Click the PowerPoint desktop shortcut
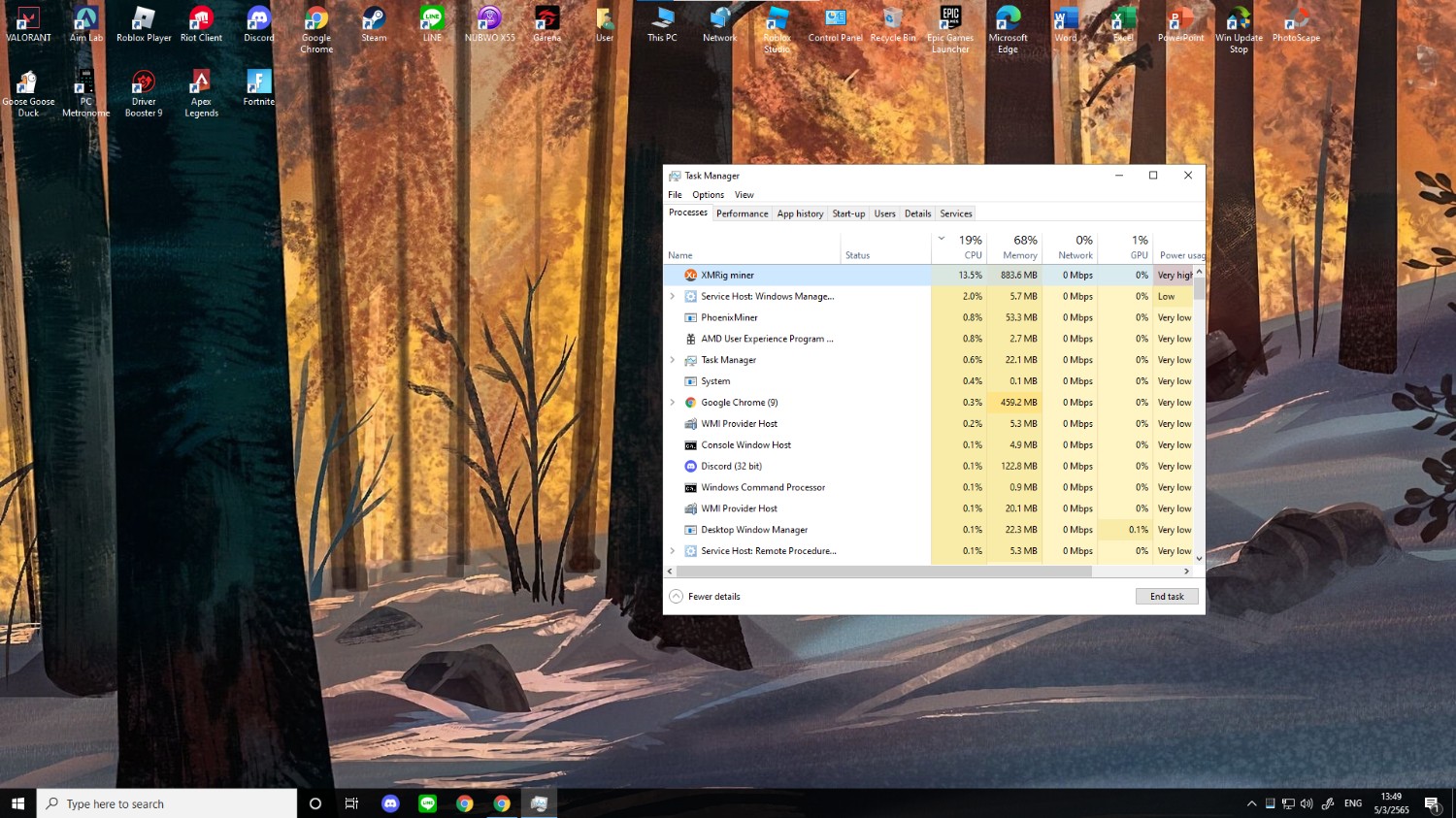Image resolution: width=1456 pixels, height=818 pixels. tap(1181, 25)
